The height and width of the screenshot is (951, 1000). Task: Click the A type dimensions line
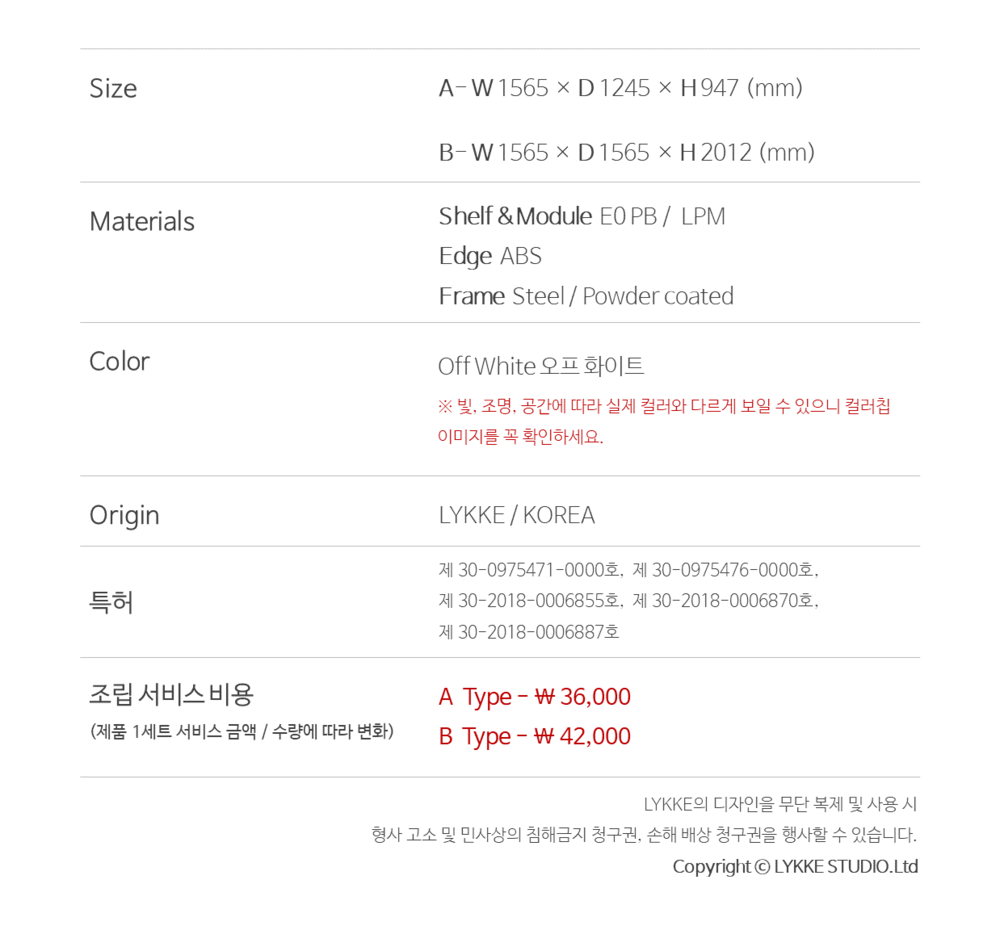[x=620, y=88]
